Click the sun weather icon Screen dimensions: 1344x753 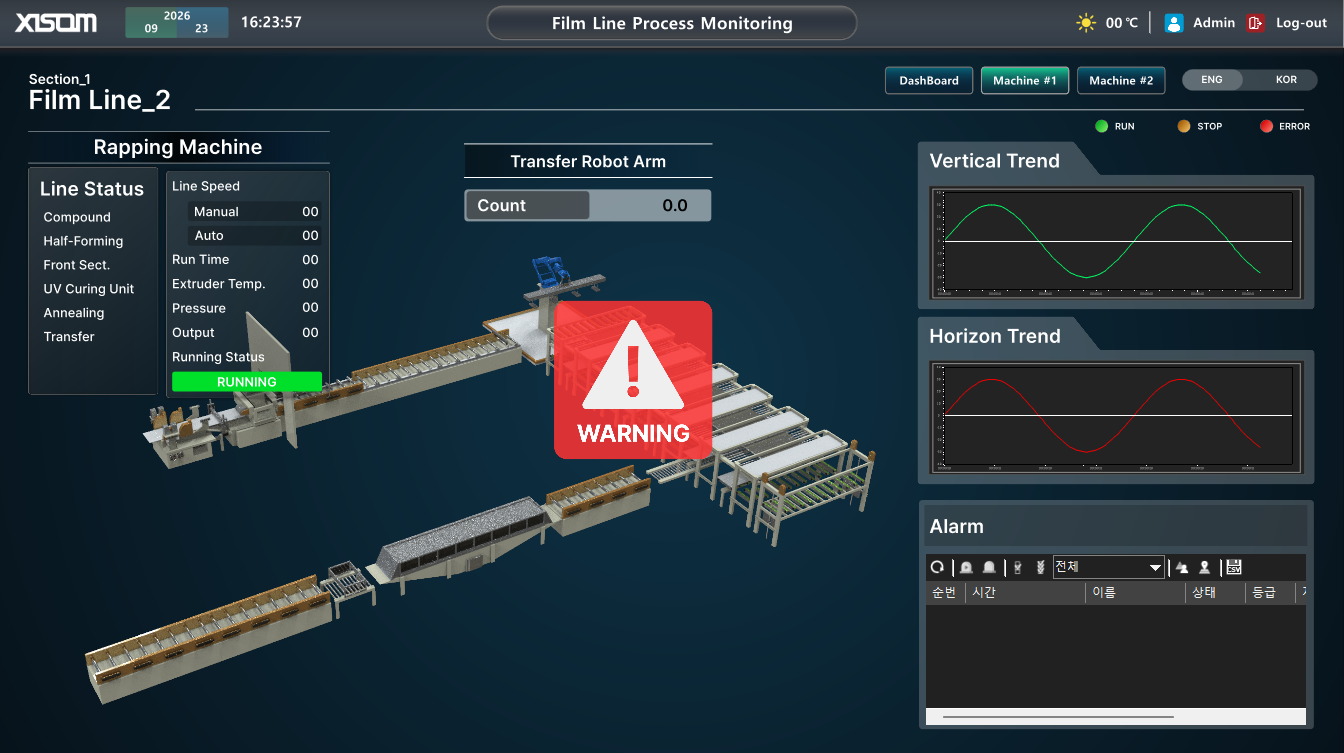(1085, 22)
